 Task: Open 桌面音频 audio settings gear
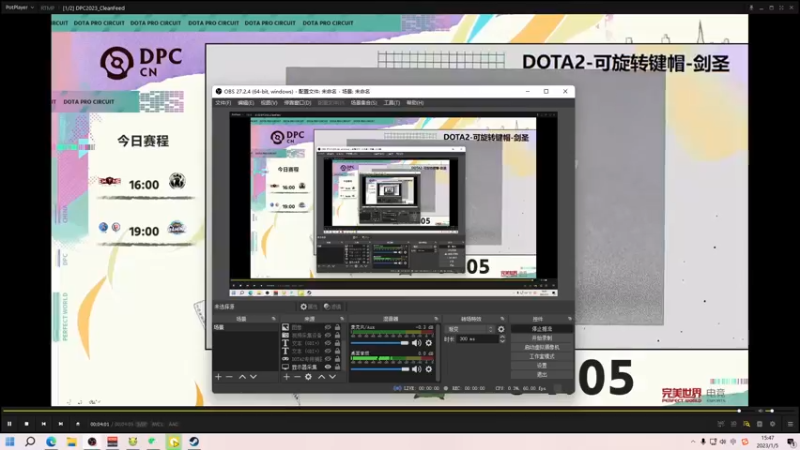click(x=429, y=369)
